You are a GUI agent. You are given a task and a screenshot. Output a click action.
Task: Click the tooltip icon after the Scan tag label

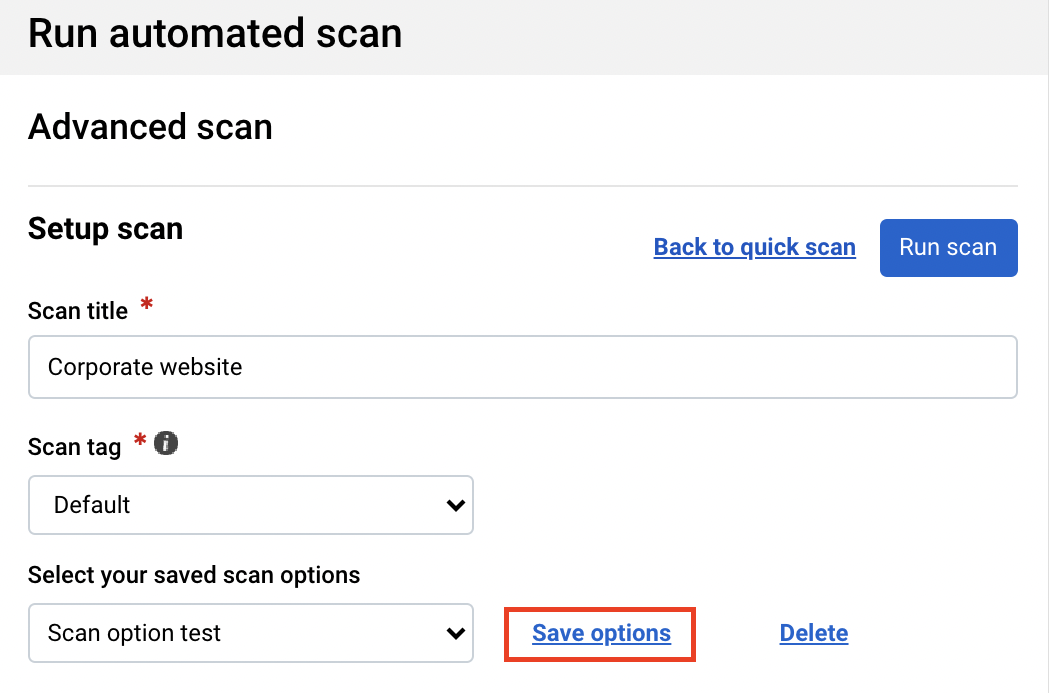click(166, 443)
